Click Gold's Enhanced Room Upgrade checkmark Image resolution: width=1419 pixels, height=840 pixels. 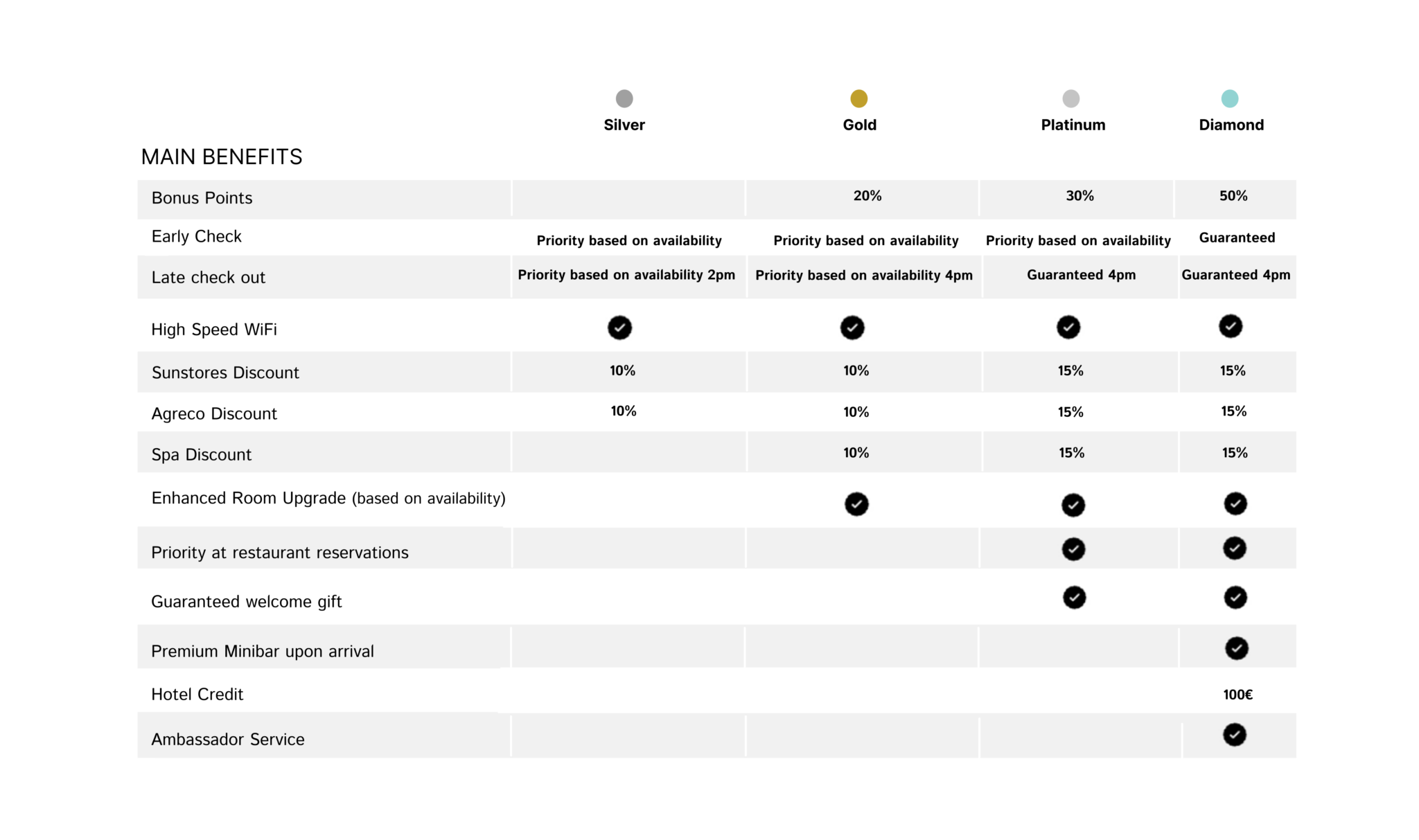[856, 504]
